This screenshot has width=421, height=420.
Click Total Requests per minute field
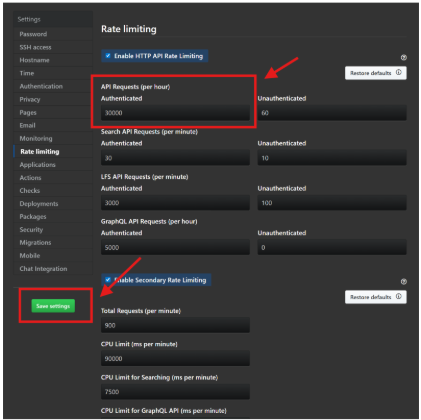pyautogui.click(x=175, y=325)
